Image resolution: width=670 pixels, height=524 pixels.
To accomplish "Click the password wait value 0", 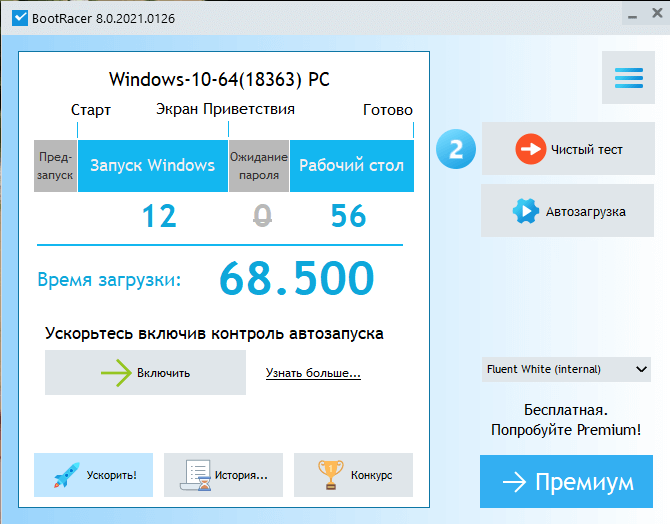I will [x=262, y=215].
